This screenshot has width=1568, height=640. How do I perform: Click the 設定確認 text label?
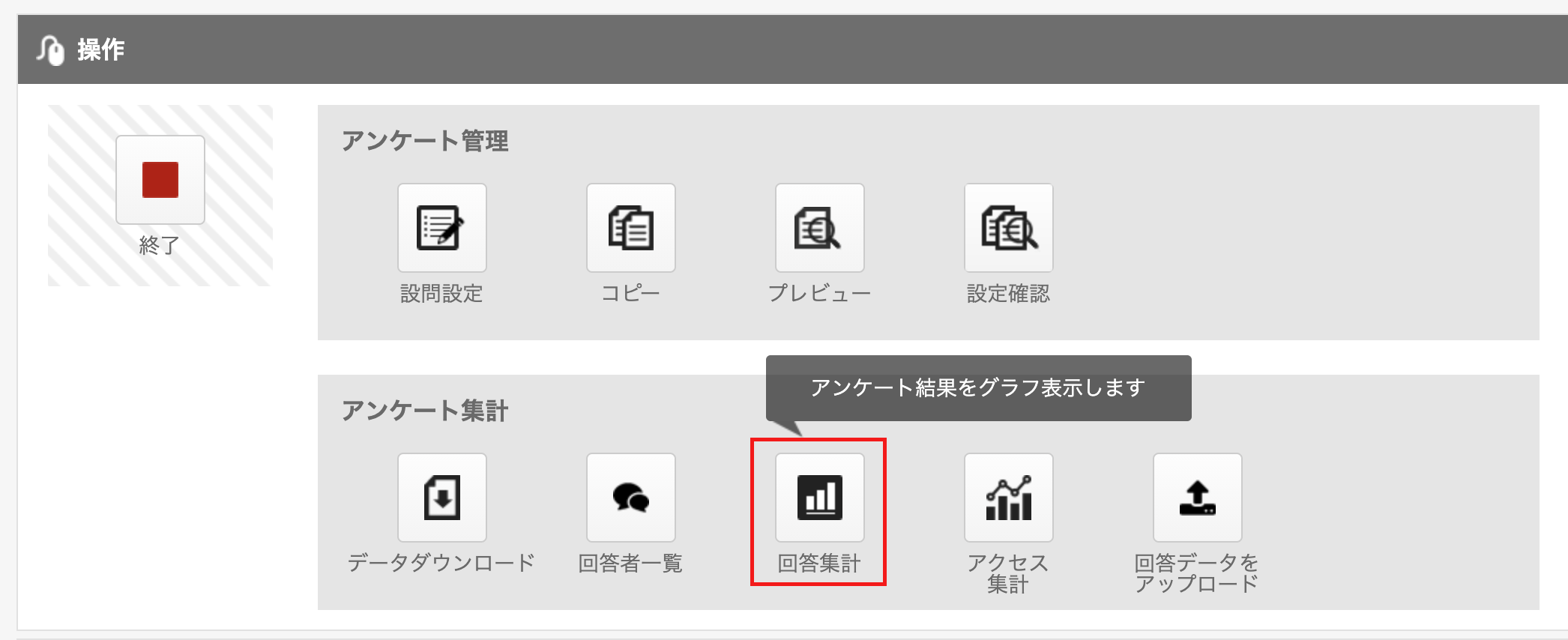(x=1008, y=293)
